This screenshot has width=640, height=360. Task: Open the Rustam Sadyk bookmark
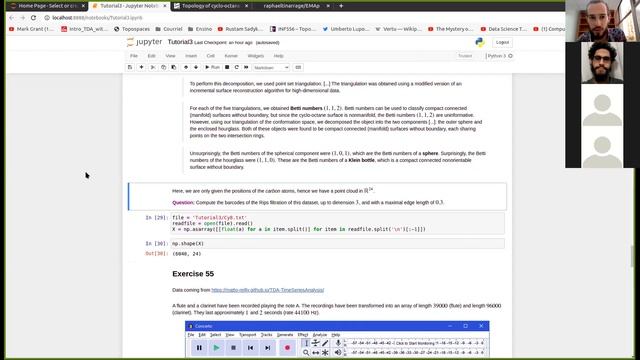click(x=240, y=29)
